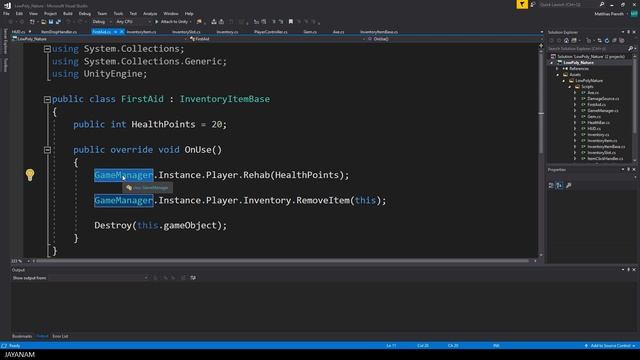Switch to PlayerController.cs tab

click(270, 32)
